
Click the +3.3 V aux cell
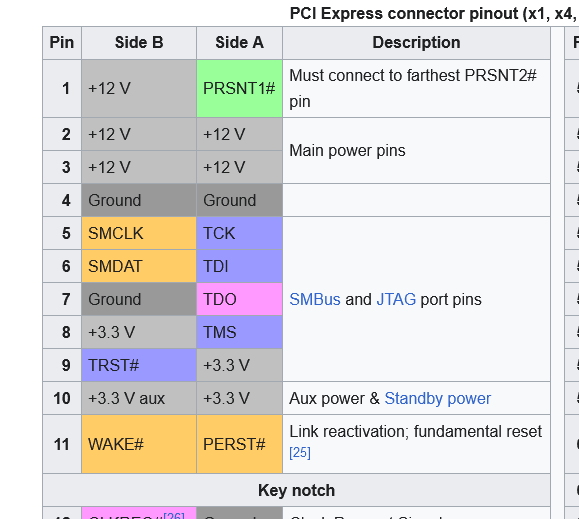tap(139, 398)
